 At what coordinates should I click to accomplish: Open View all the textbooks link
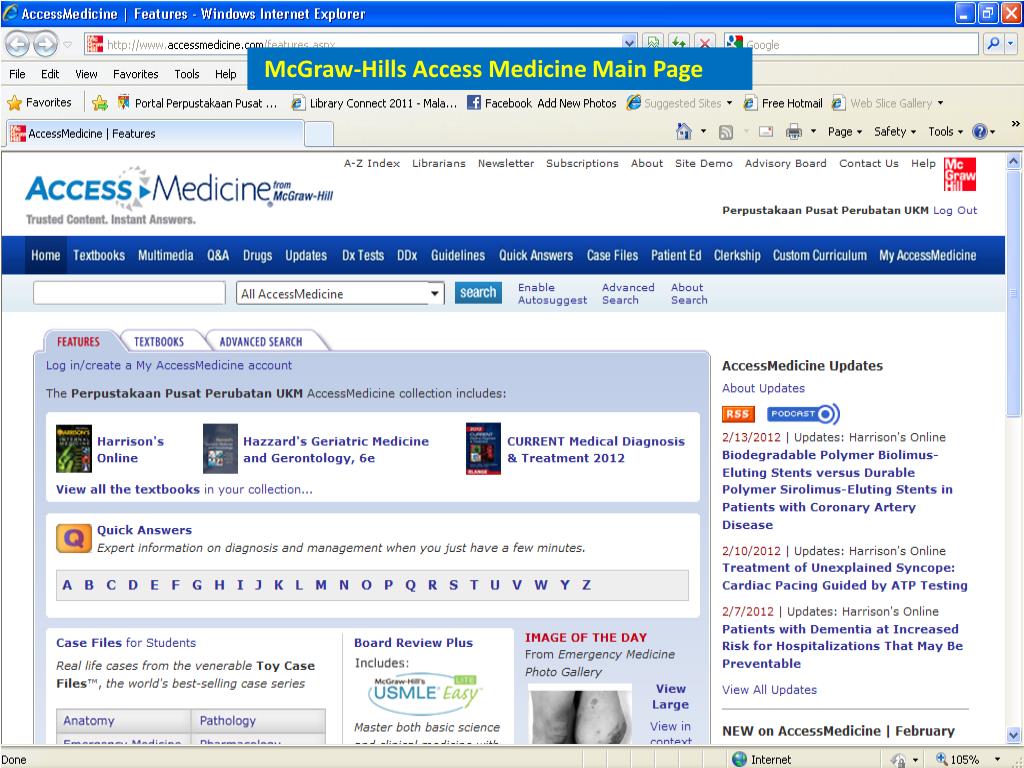tap(127, 489)
